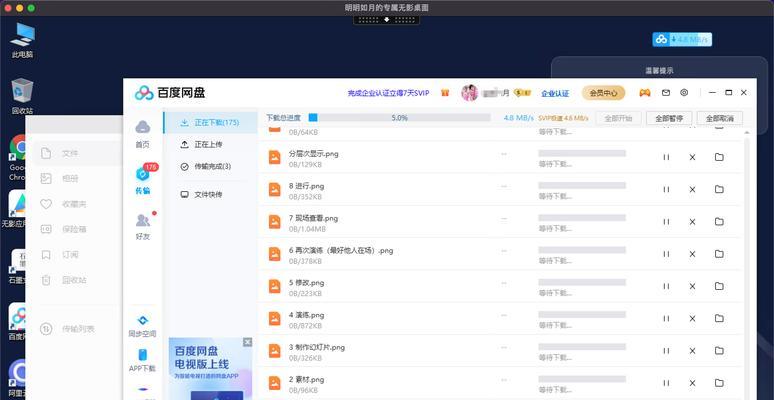774x400 pixels.
Task: Click the download list vertical scrollbar
Action: tap(746, 267)
